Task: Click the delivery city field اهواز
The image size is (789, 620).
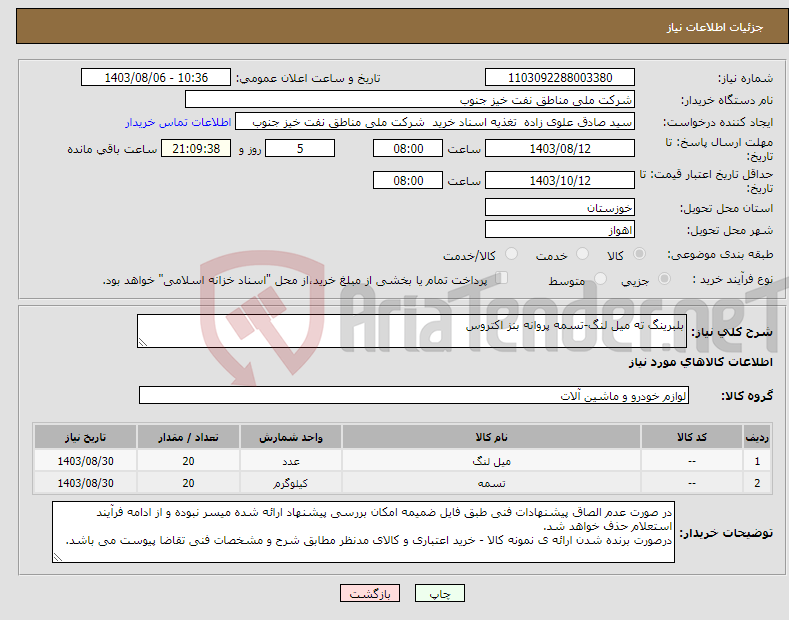Action: click(x=560, y=229)
